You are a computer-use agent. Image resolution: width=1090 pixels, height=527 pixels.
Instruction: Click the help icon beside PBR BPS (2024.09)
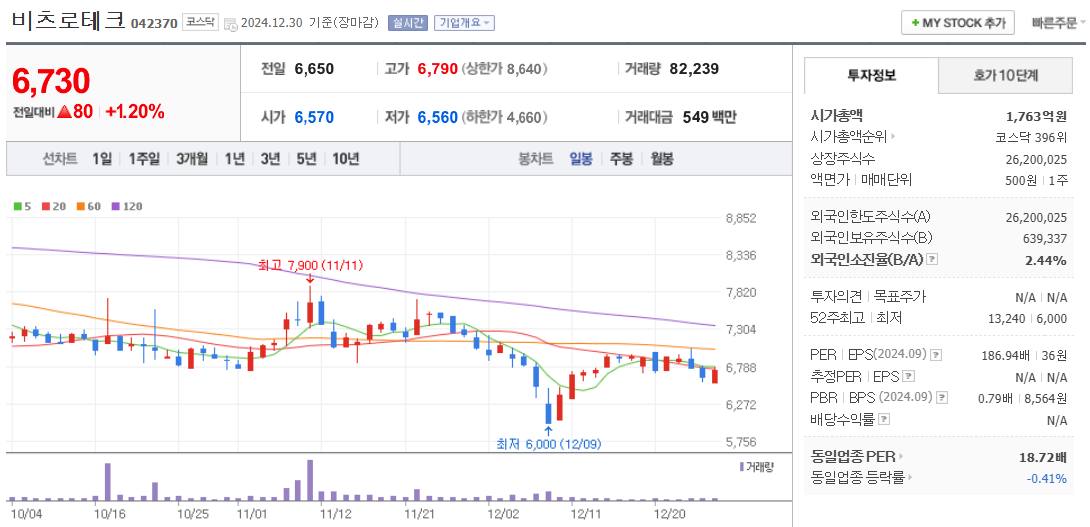point(942,398)
